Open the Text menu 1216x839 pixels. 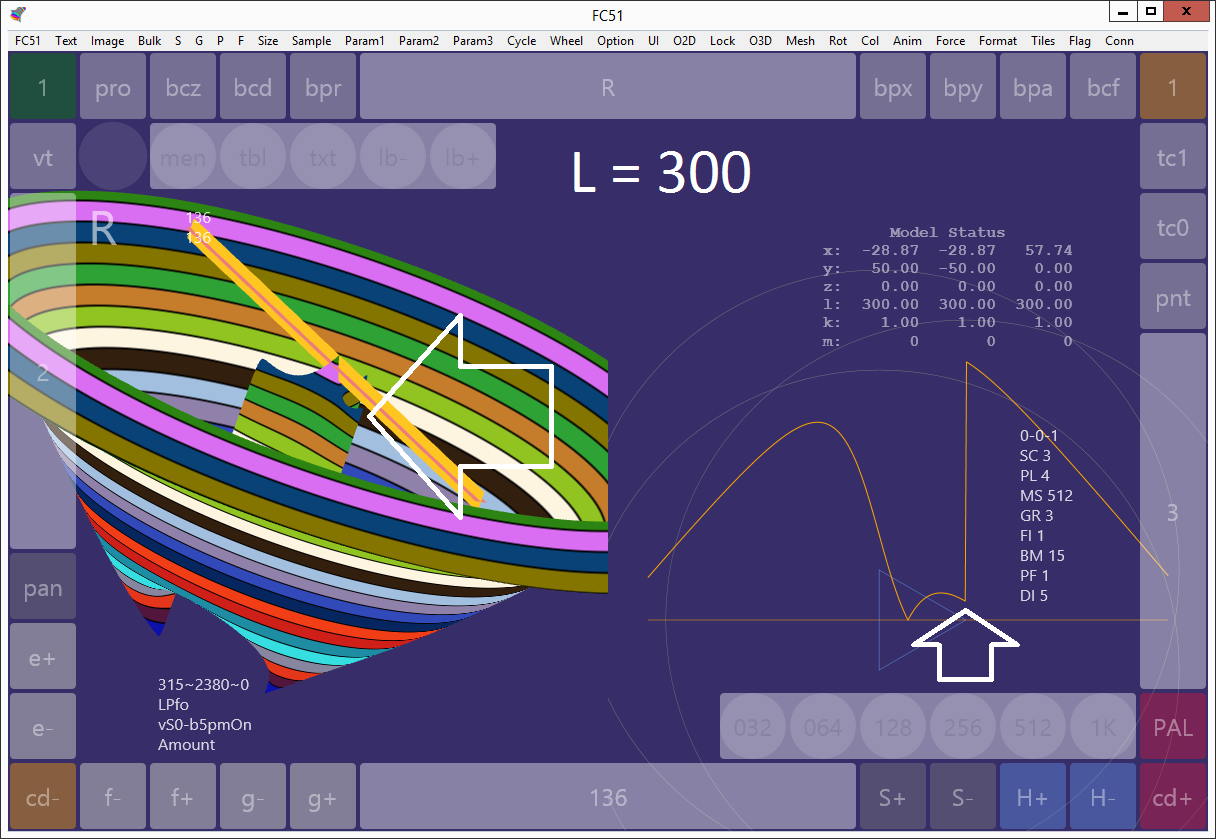[x=66, y=41]
